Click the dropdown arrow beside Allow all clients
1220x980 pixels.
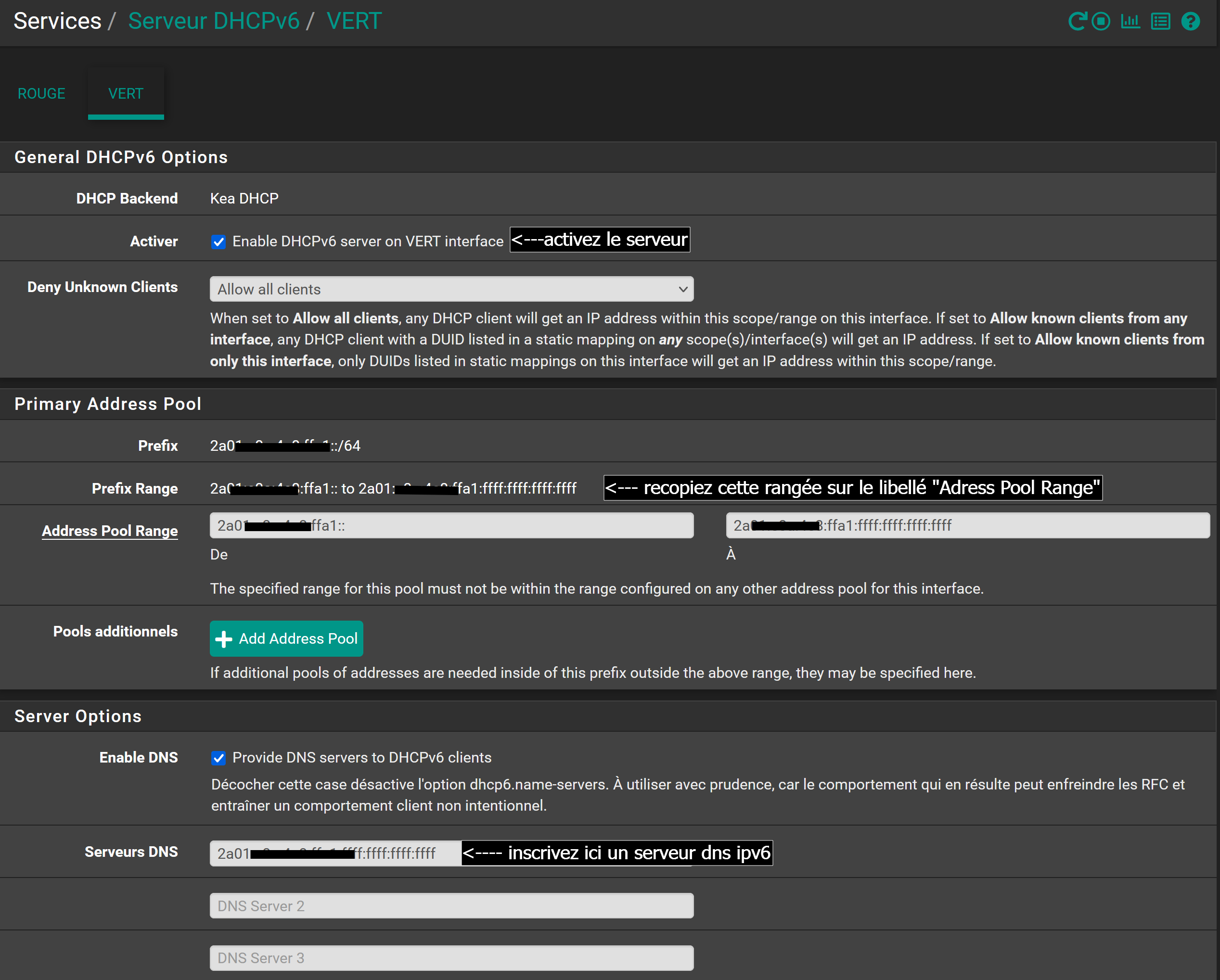click(682, 289)
